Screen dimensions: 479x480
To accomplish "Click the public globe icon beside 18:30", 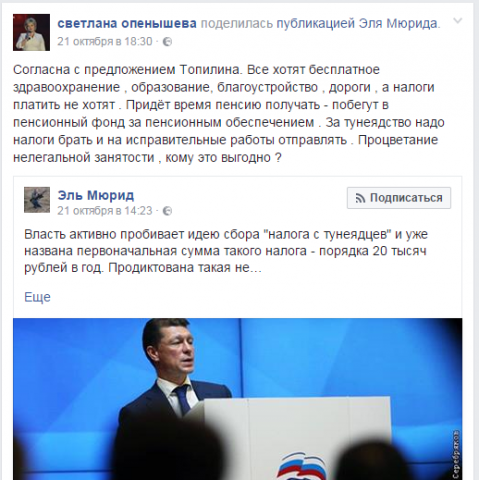I will 167,42.
